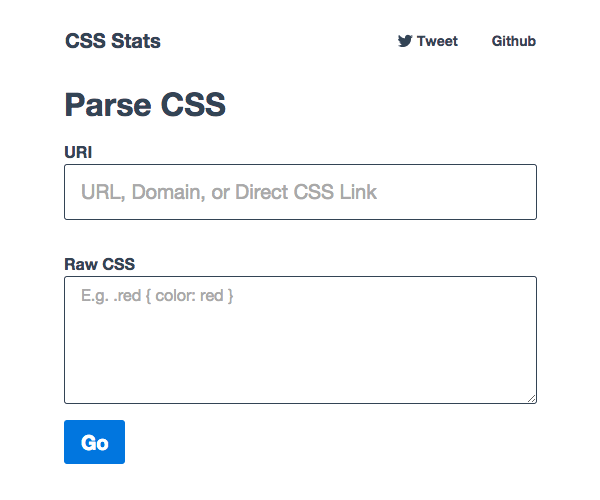Open the Github link in header

[x=514, y=41]
